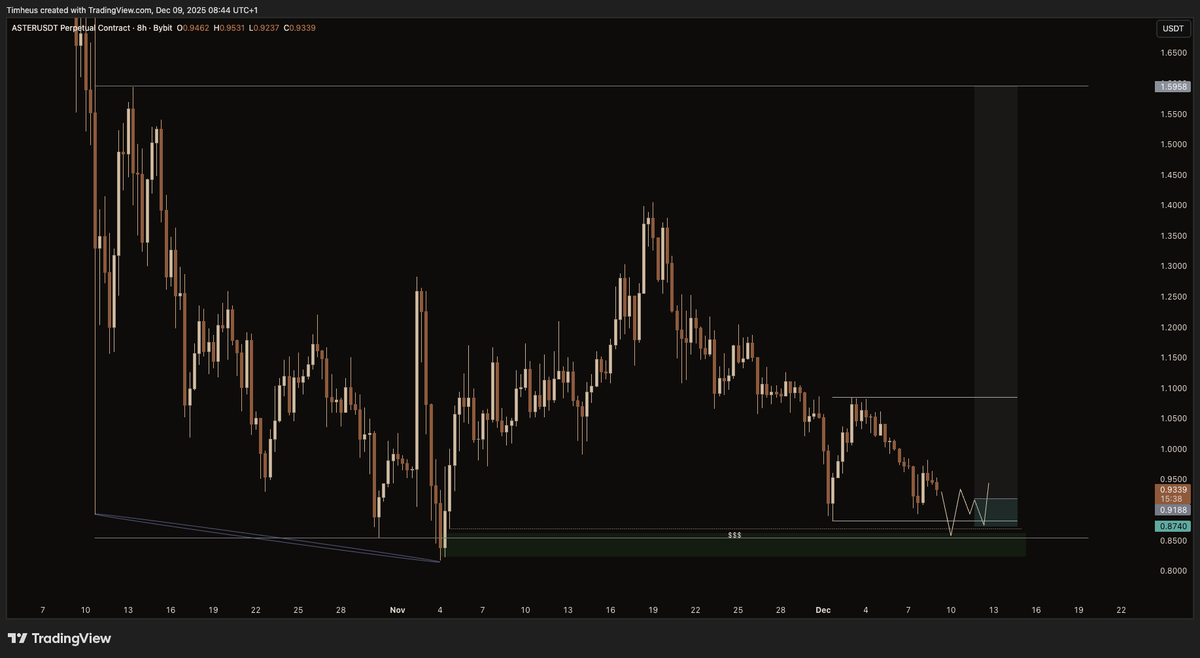Click the 1.1000 price axis label
This screenshot has height=658, width=1200.
1174,388
